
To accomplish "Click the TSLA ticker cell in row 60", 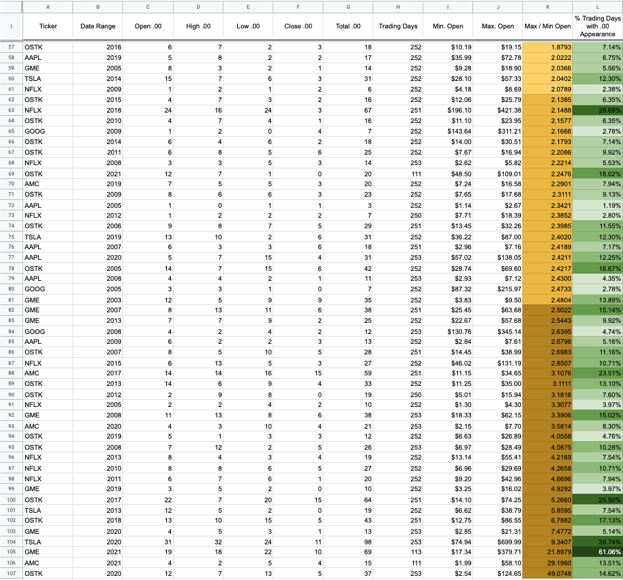I will 48,79.
